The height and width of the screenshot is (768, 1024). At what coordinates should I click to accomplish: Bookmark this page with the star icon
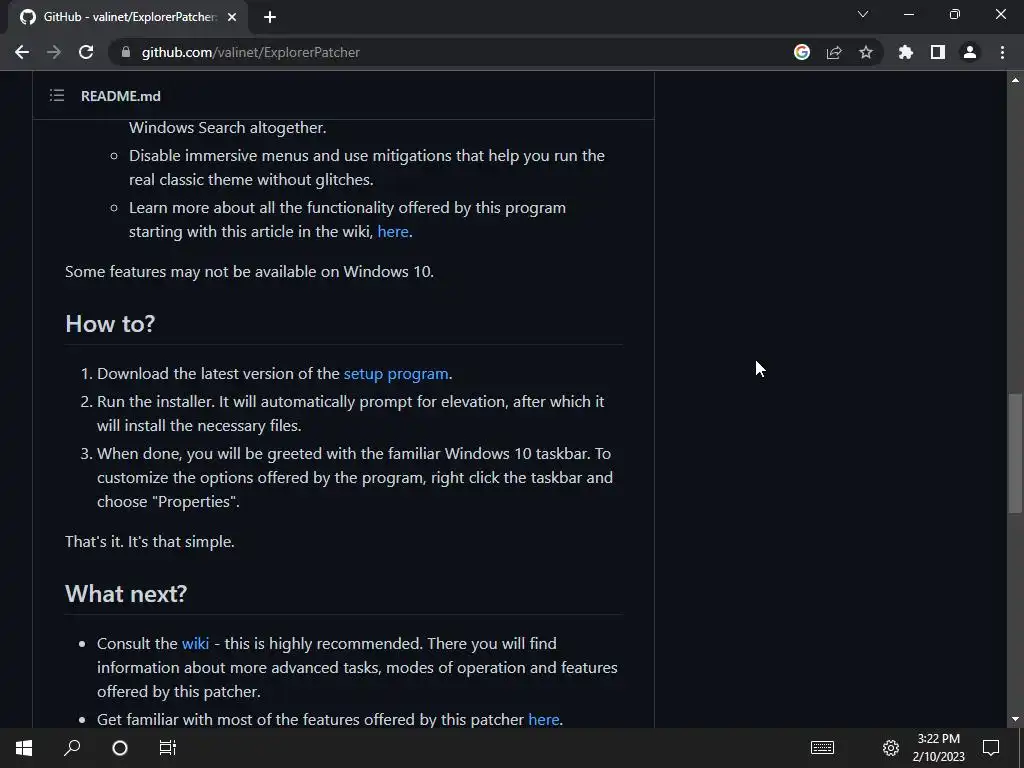coord(866,52)
